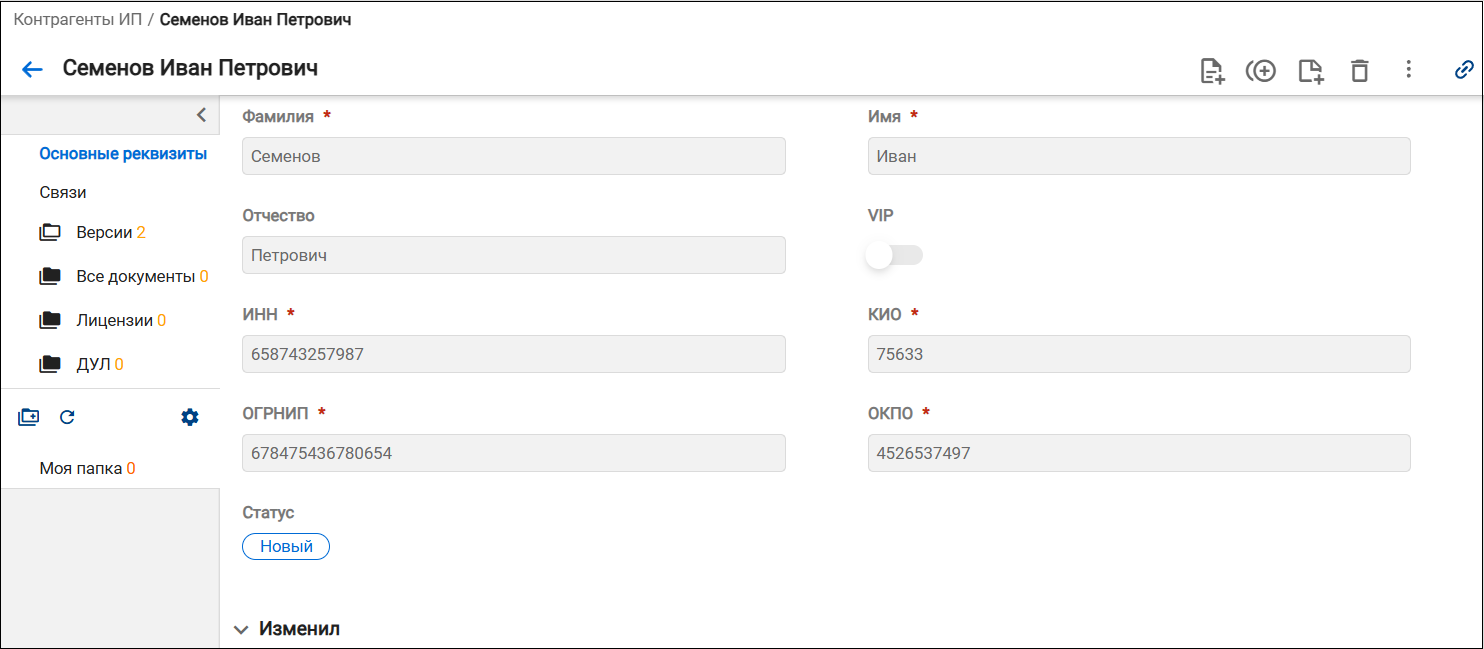1484x649 pixels.
Task: Open the sidebar settings gear
Action: click(190, 417)
